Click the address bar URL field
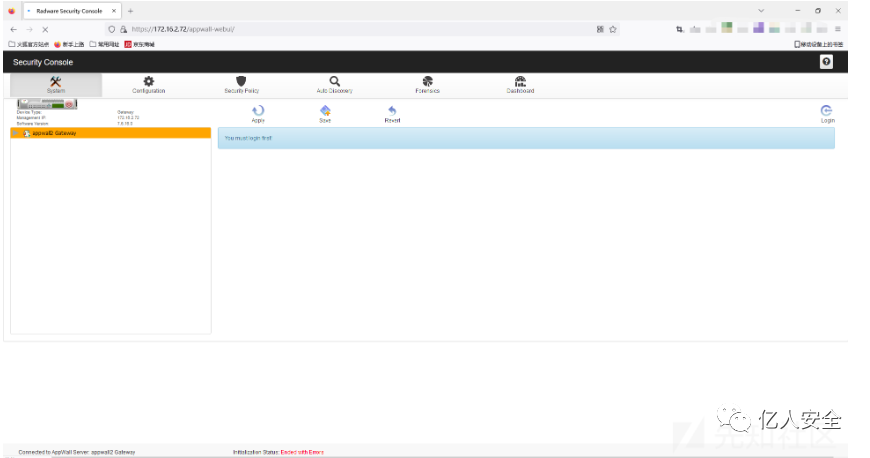 (361, 29)
